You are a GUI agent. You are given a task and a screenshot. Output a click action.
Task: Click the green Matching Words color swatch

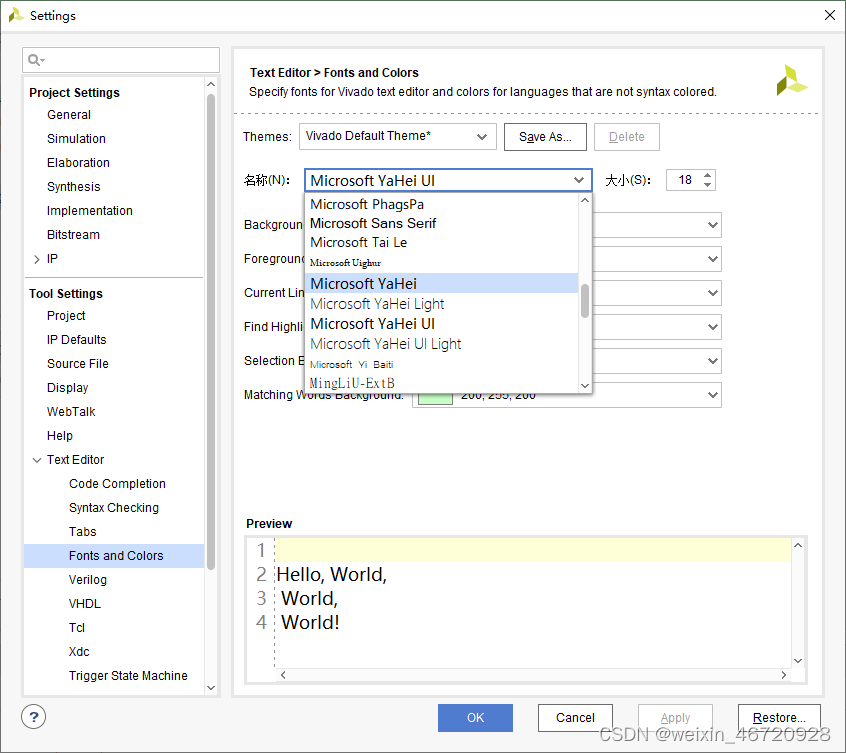[435, 398]
